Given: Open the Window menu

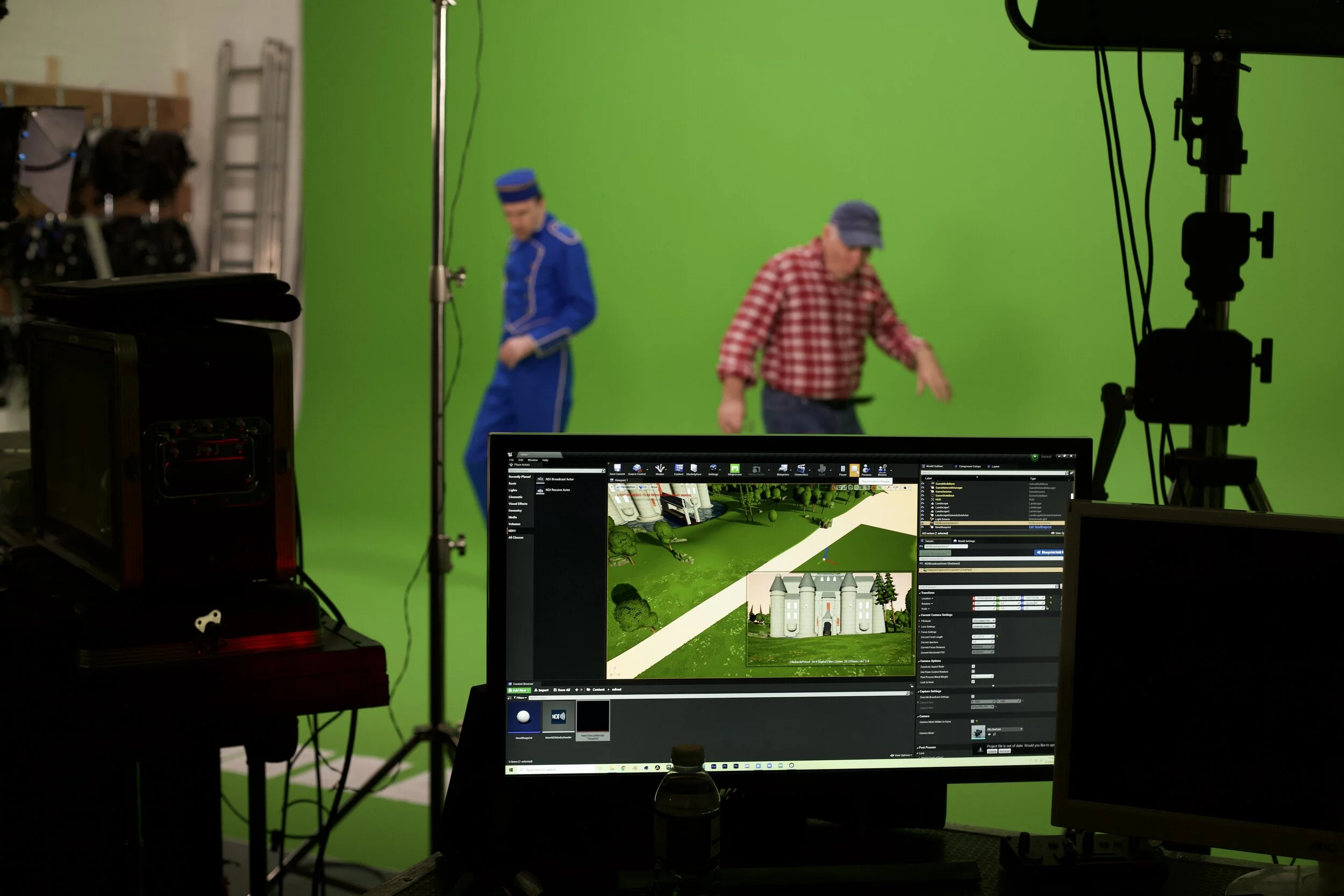Looking at the screenshot, I should [532, 460].
